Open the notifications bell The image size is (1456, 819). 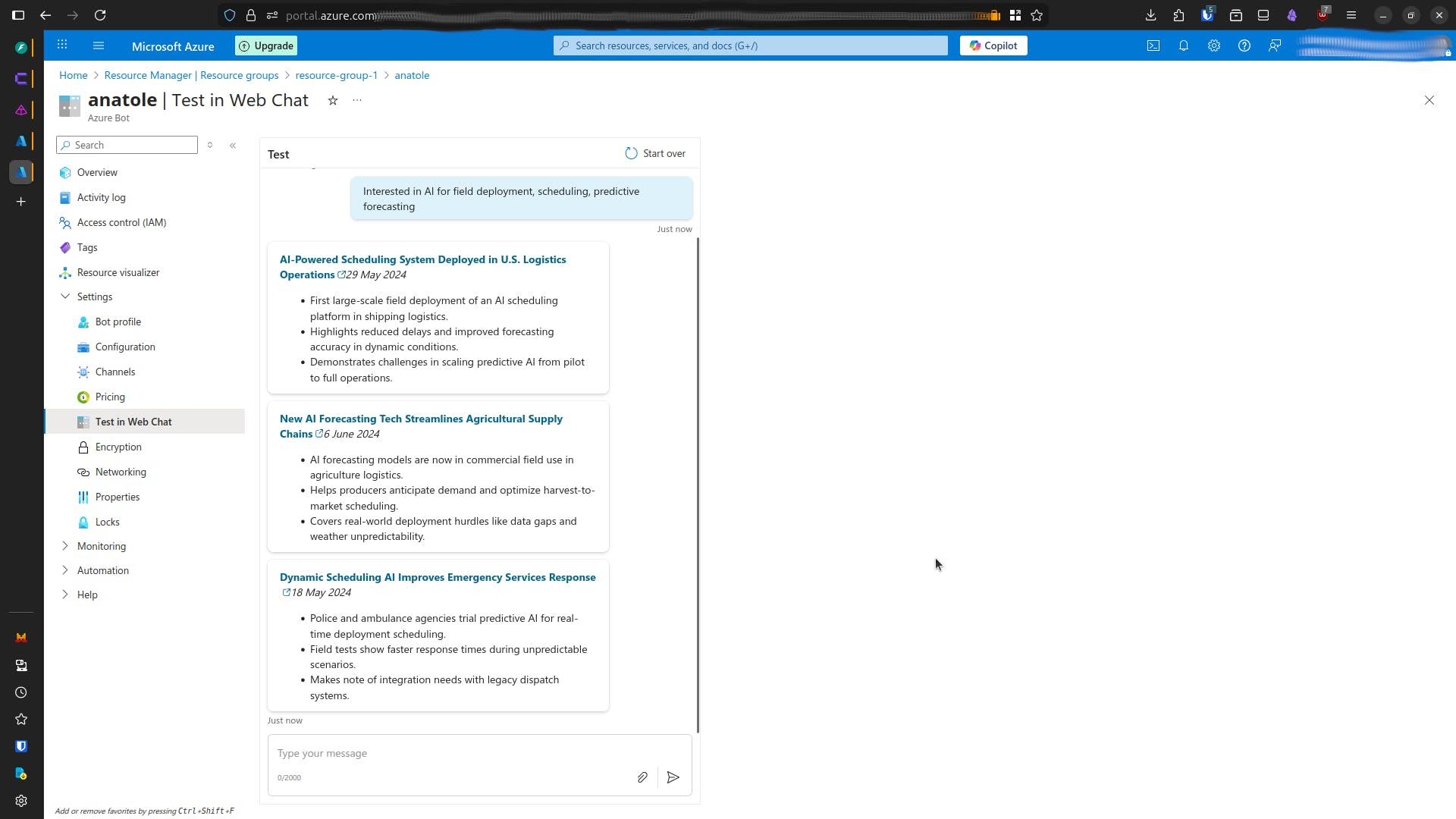[x=1183, y=45]
